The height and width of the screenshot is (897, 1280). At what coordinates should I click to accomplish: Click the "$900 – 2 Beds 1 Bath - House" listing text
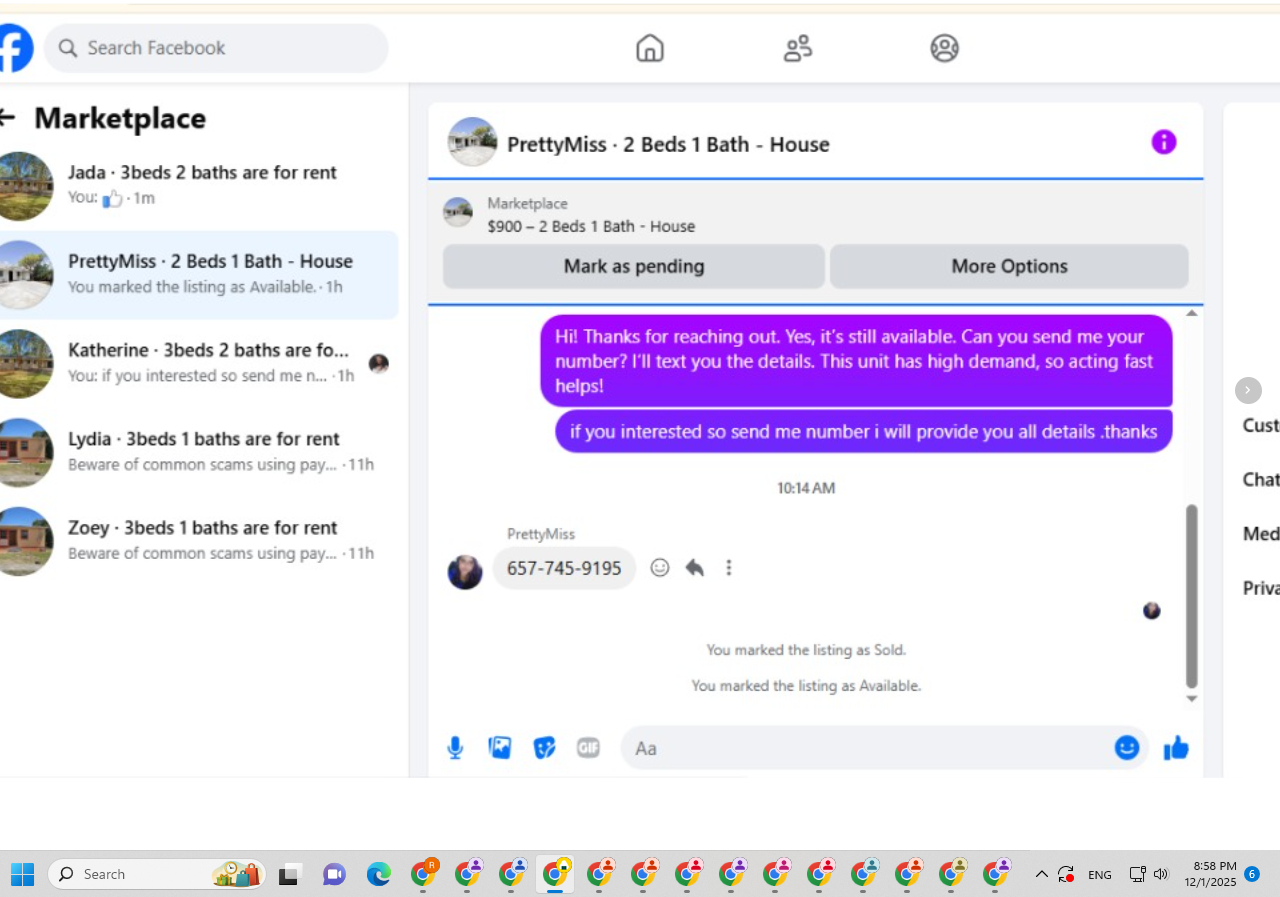pyautogui.click(x=591, y=226)
